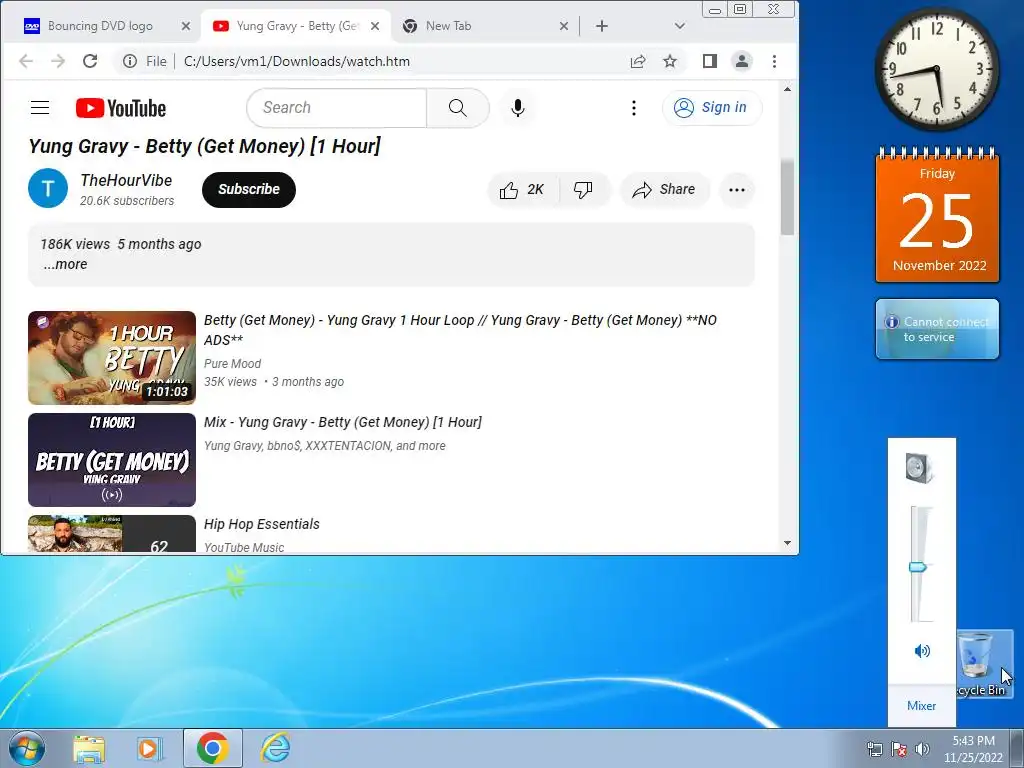Open YouTube settings three-dot menu
Screen dimensions: 1024x768
click(633, 108)
